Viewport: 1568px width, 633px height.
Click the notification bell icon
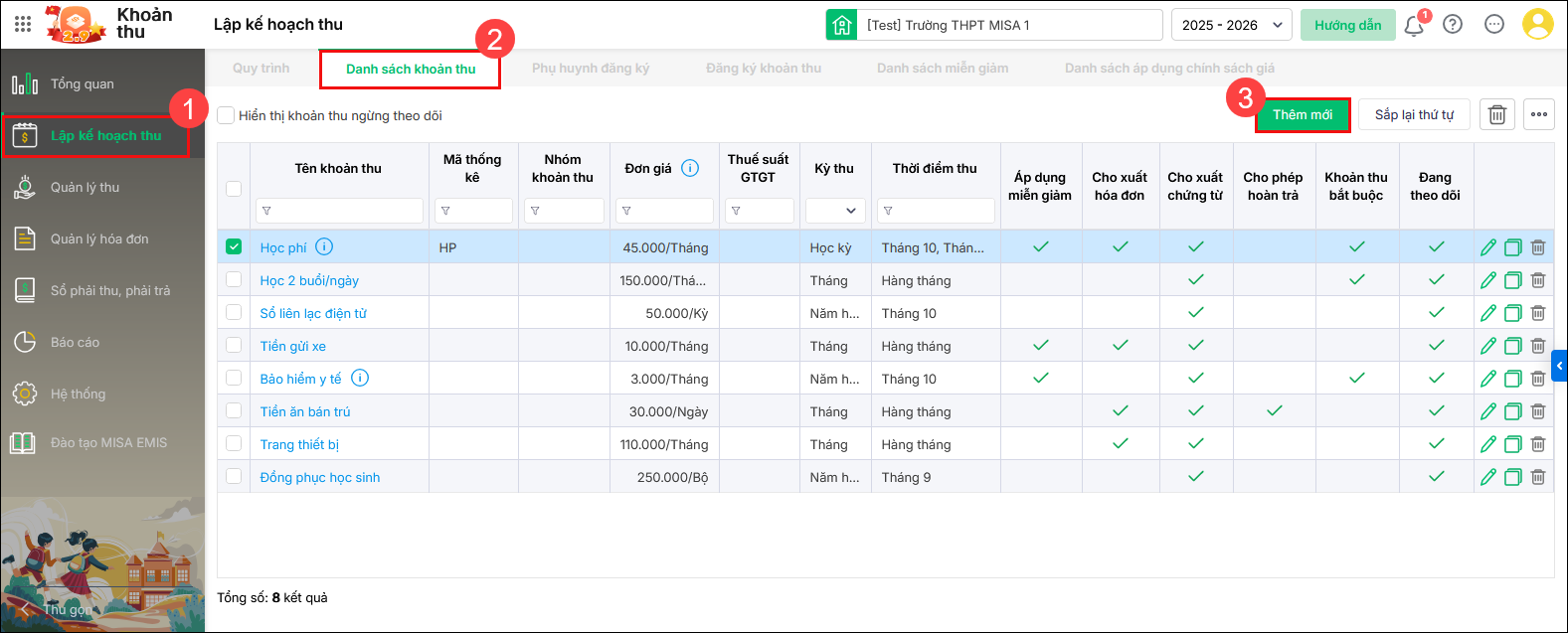(x=1413, y=26)
